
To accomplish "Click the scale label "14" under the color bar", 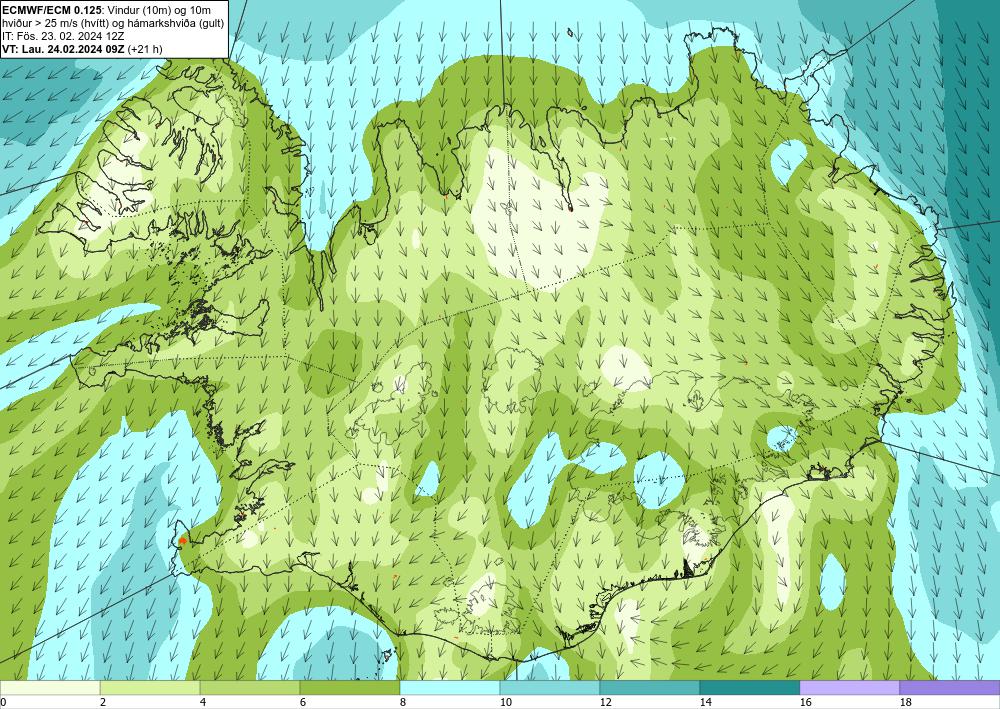I will click(705, 703).
